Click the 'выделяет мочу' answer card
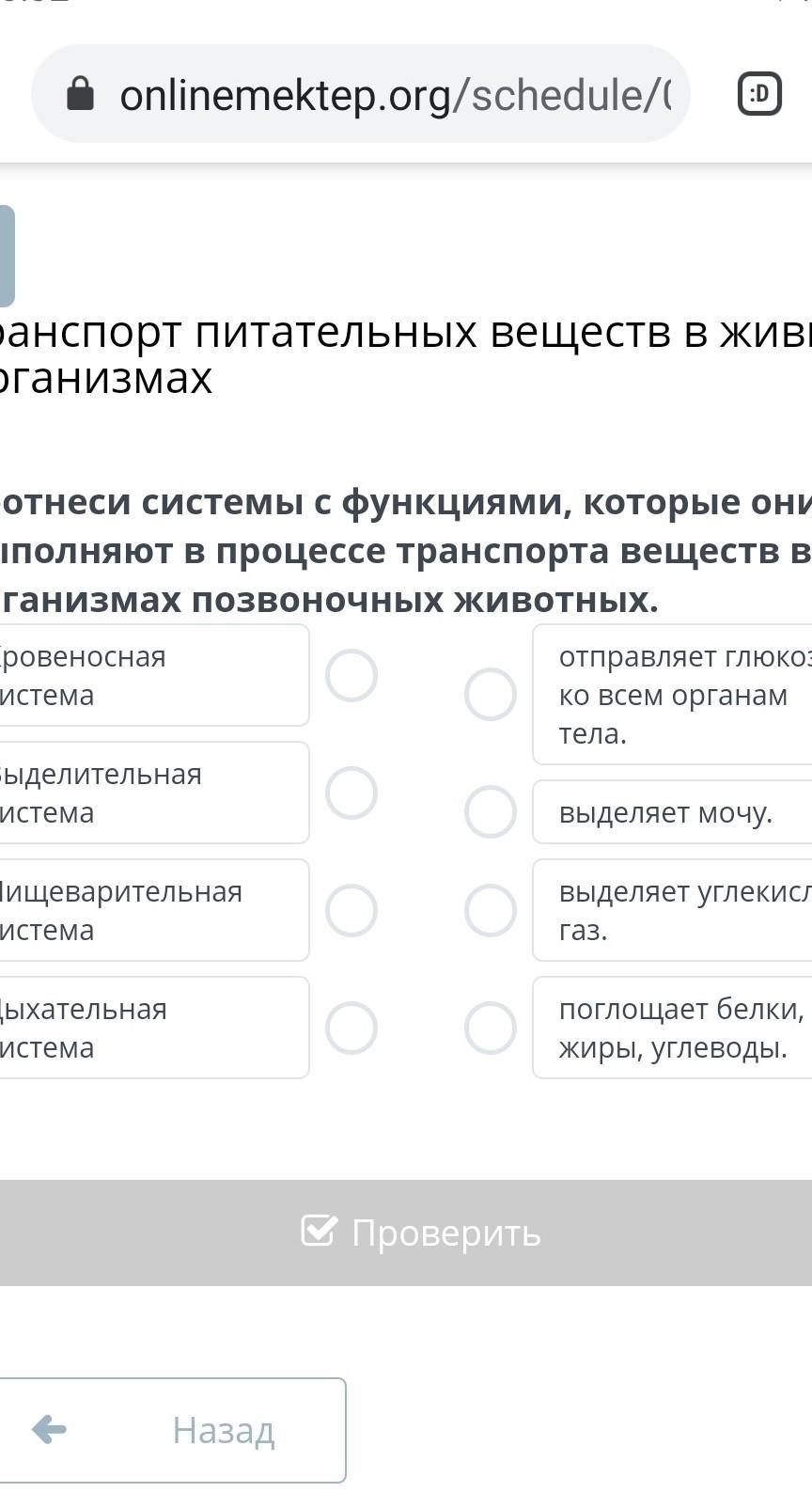 pos(672,812)
